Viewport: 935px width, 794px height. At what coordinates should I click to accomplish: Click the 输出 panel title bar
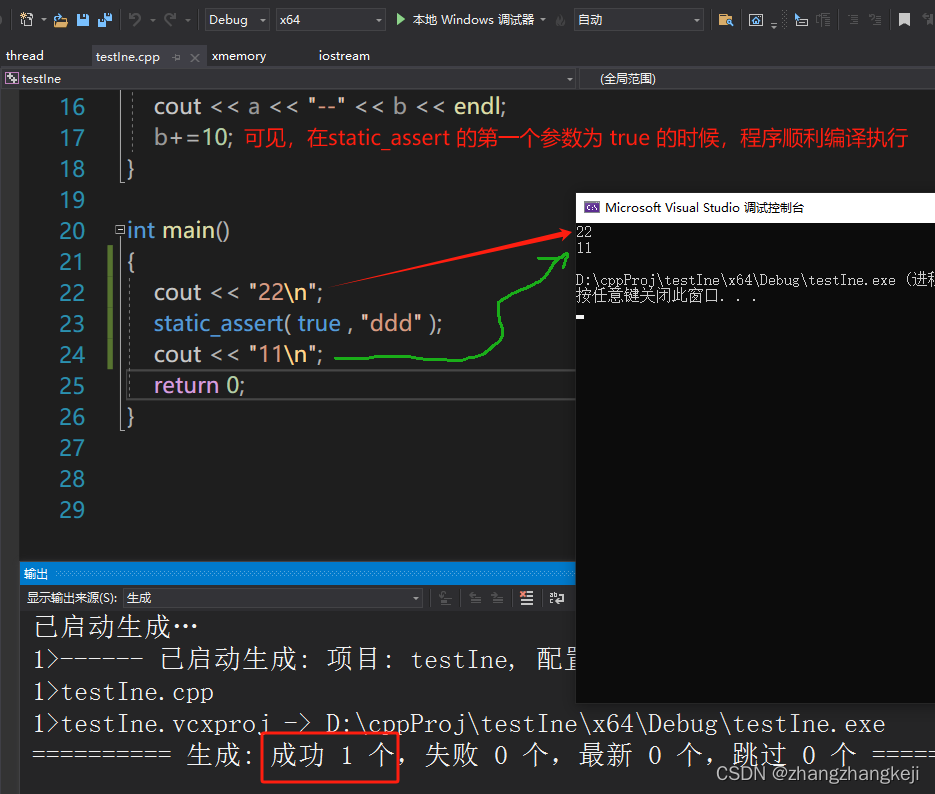click(x=298, y=573)
